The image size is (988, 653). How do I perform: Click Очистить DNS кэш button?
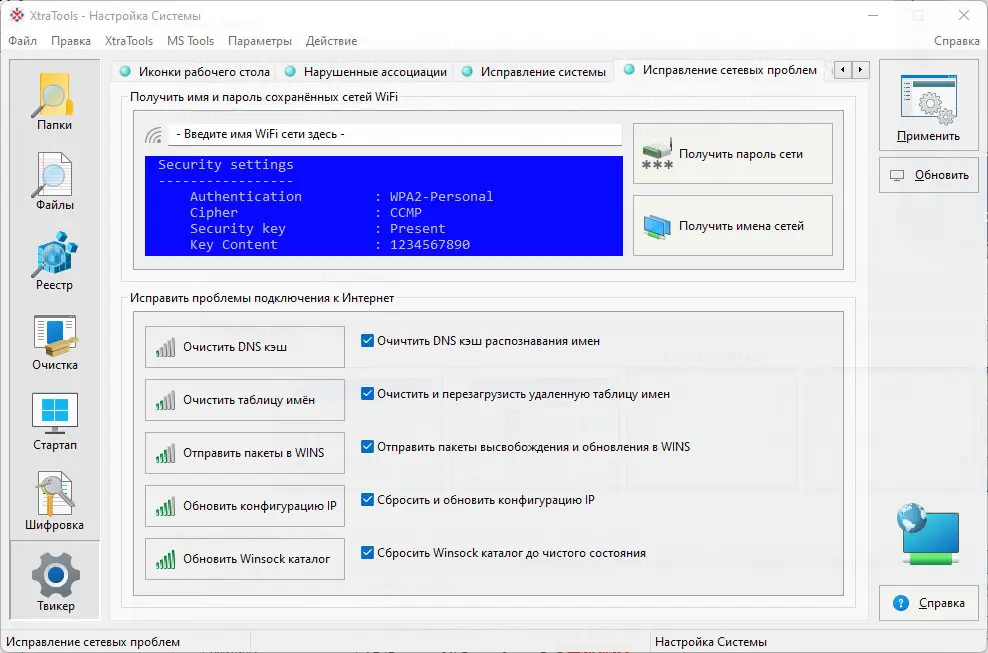coord(244,347)
